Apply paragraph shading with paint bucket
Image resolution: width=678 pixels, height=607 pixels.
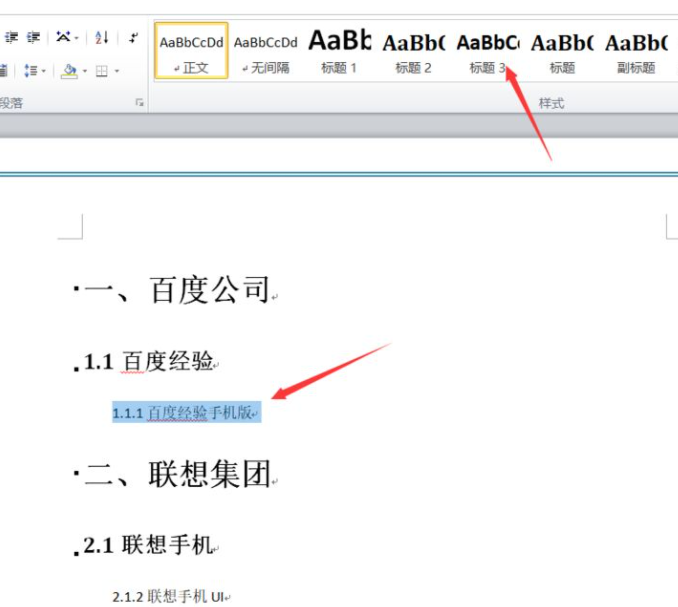68,71
